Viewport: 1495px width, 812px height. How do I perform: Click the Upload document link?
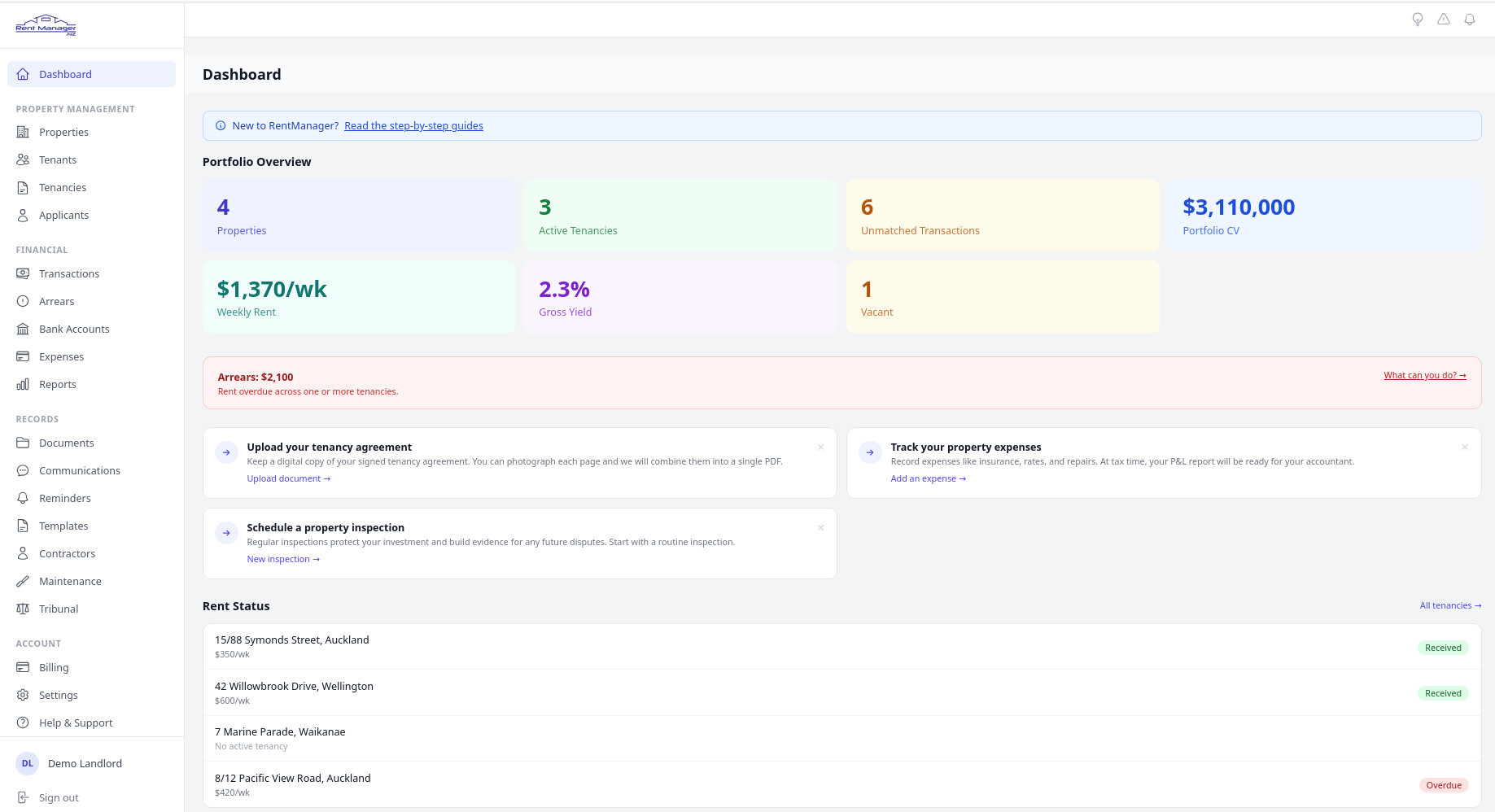pos(289,478)
